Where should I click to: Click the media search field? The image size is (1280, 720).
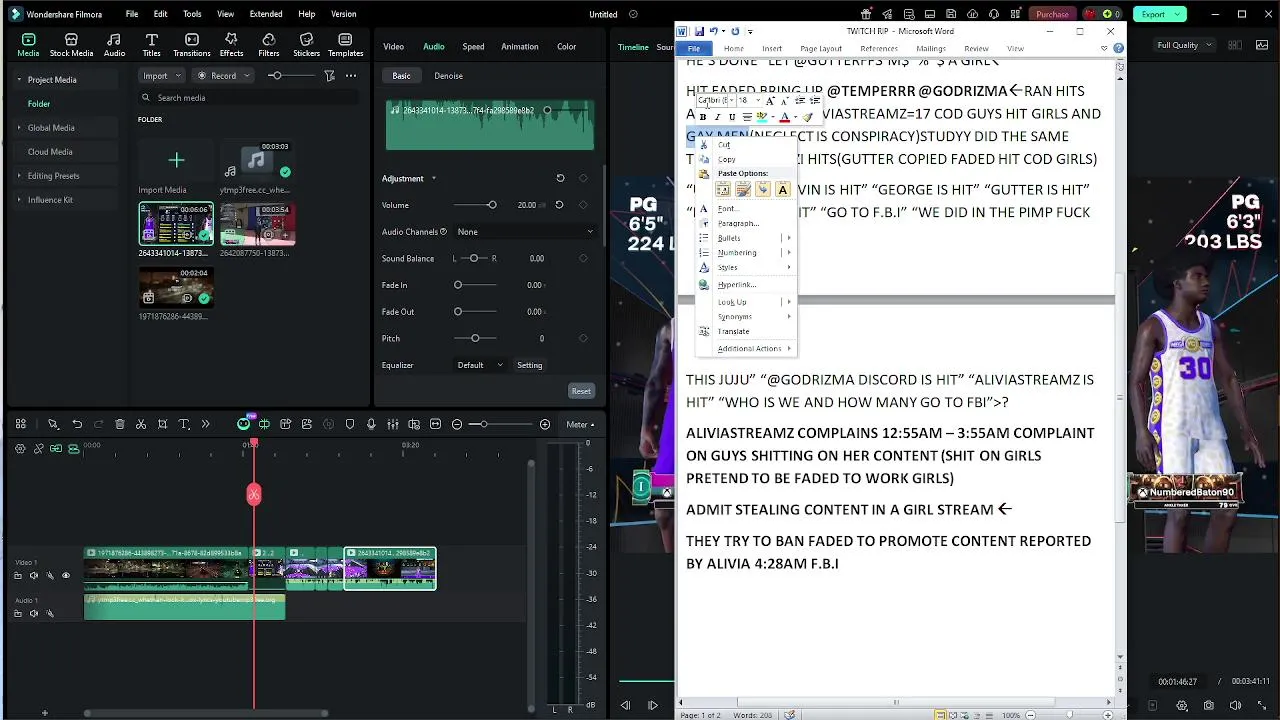(x=248, y=98)
